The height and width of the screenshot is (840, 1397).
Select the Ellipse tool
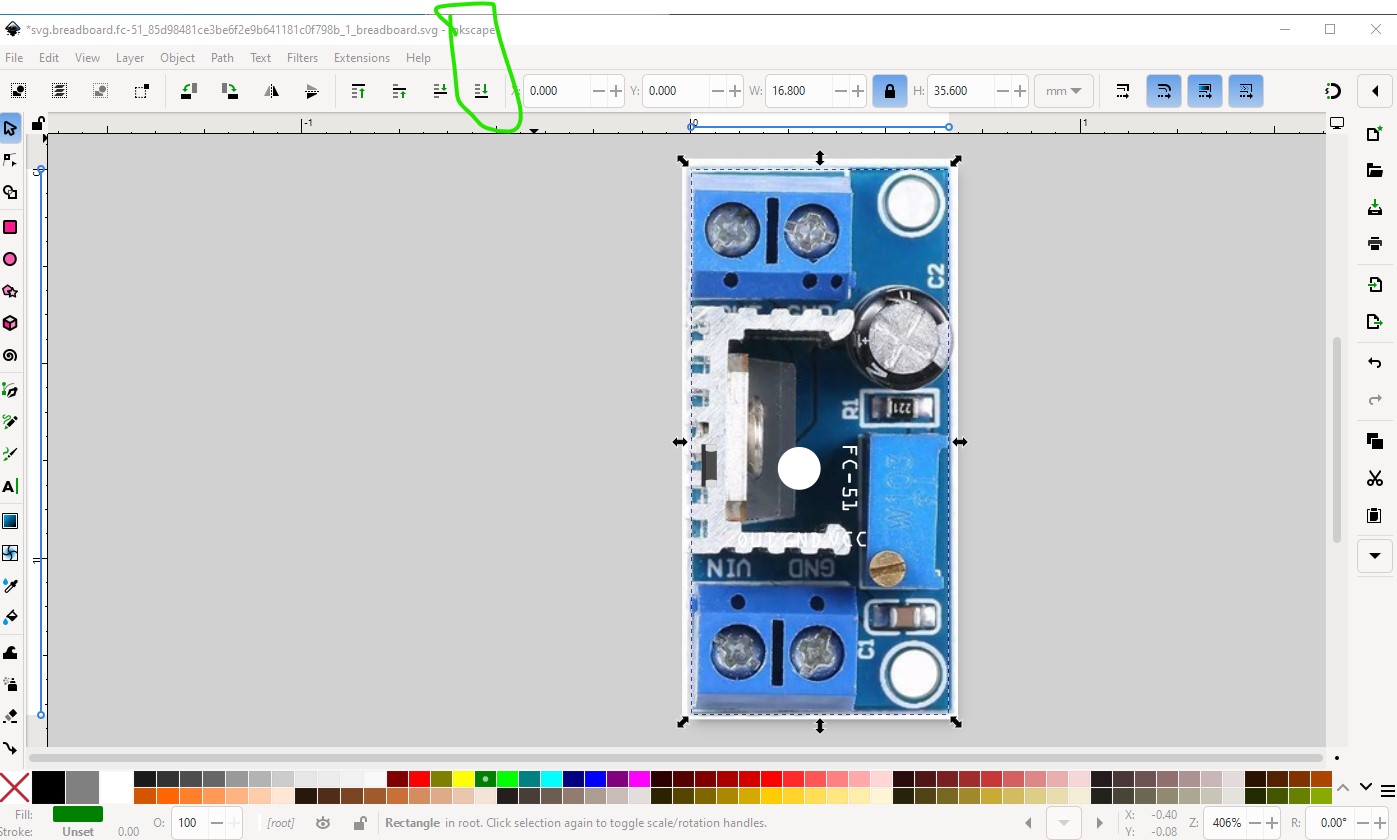(10, 259)
